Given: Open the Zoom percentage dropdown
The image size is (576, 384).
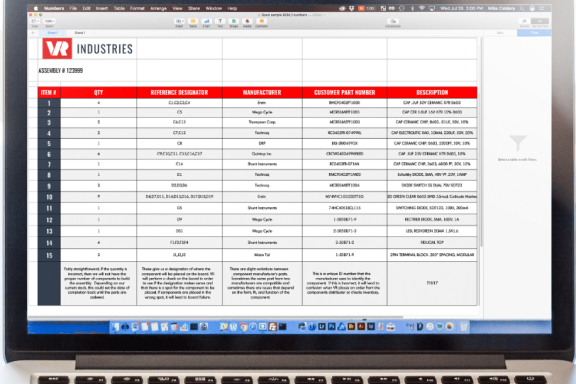Looking at the screenshot, I should (49, 21).
